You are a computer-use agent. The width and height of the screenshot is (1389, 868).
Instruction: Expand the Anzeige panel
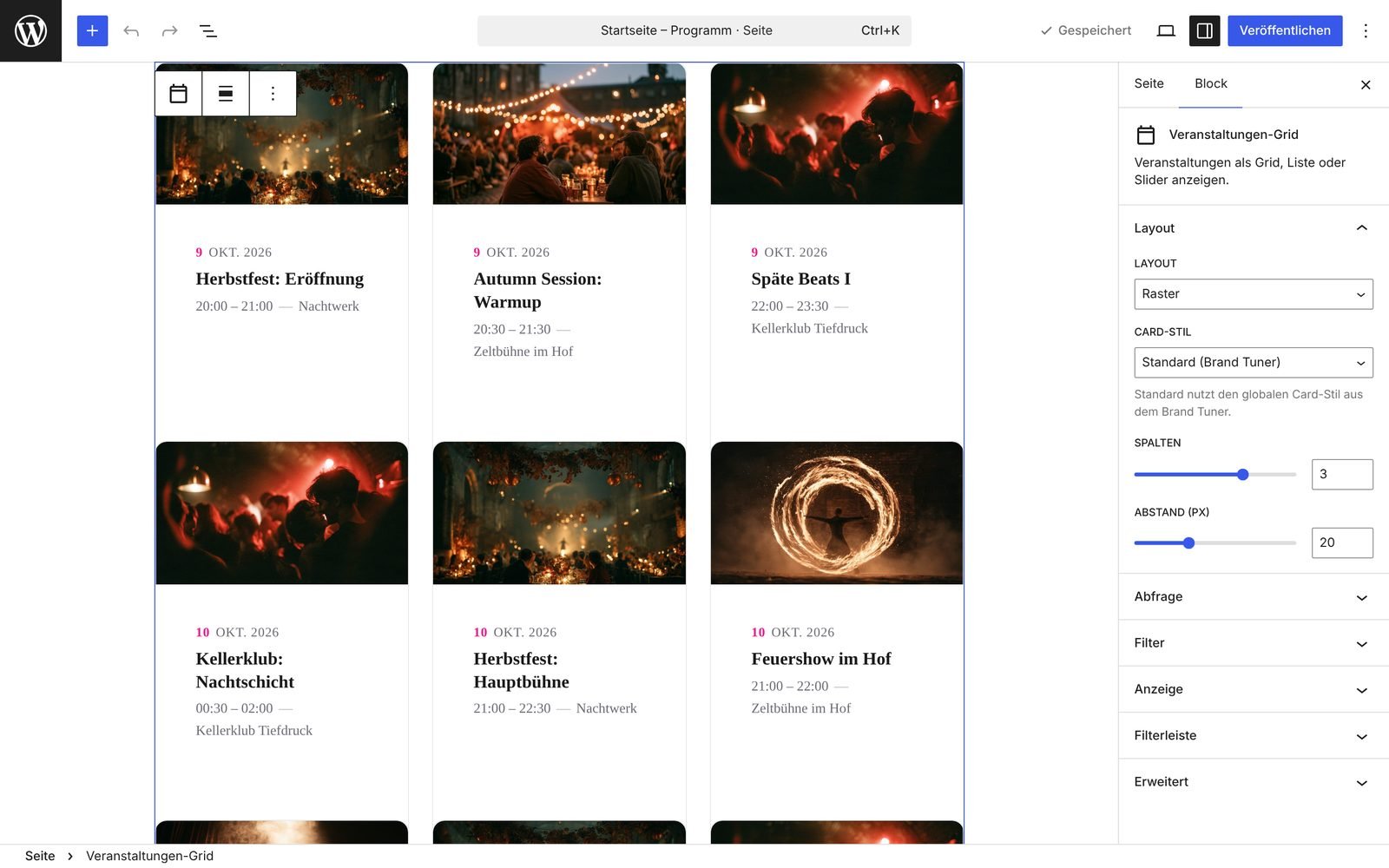[1254, 689]
